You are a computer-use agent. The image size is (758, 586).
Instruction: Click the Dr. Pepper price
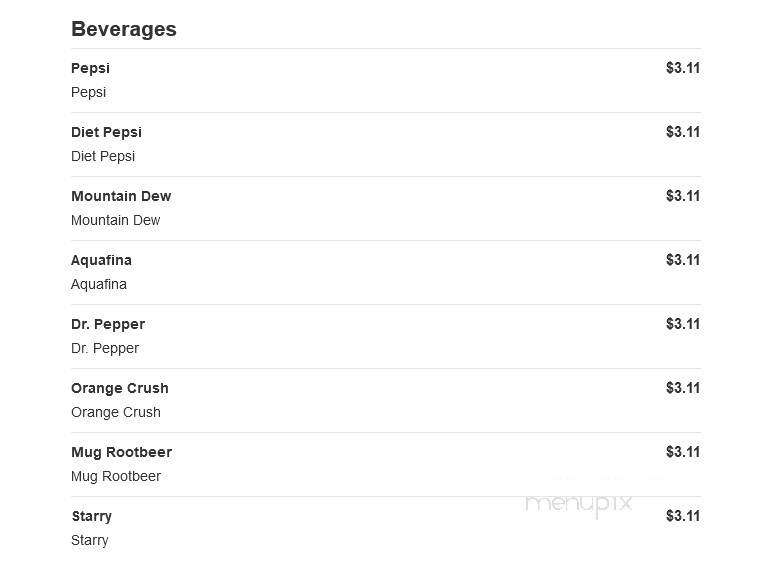(683, 324)
